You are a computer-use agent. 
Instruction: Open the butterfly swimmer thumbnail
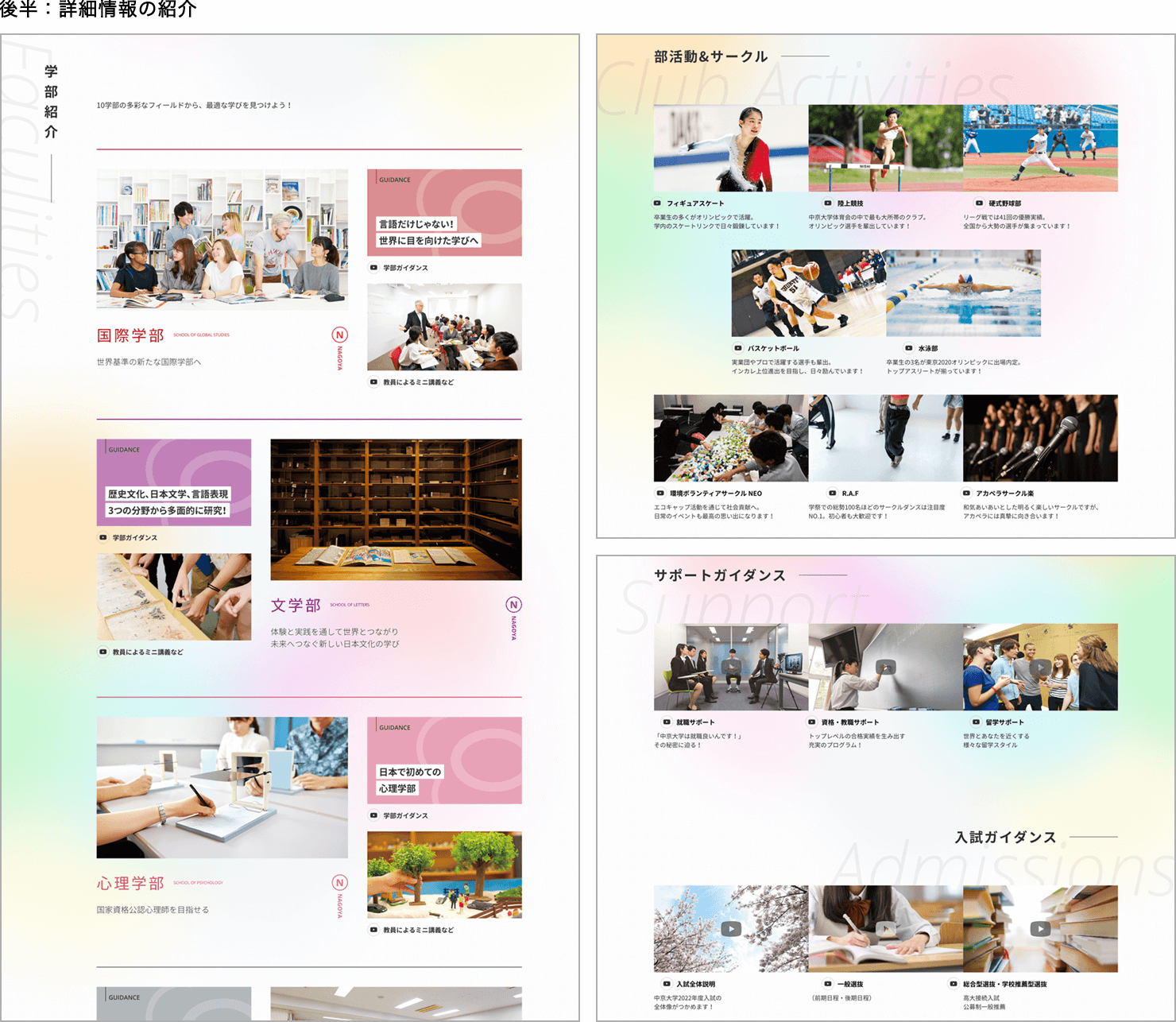[x=963, y=293]
